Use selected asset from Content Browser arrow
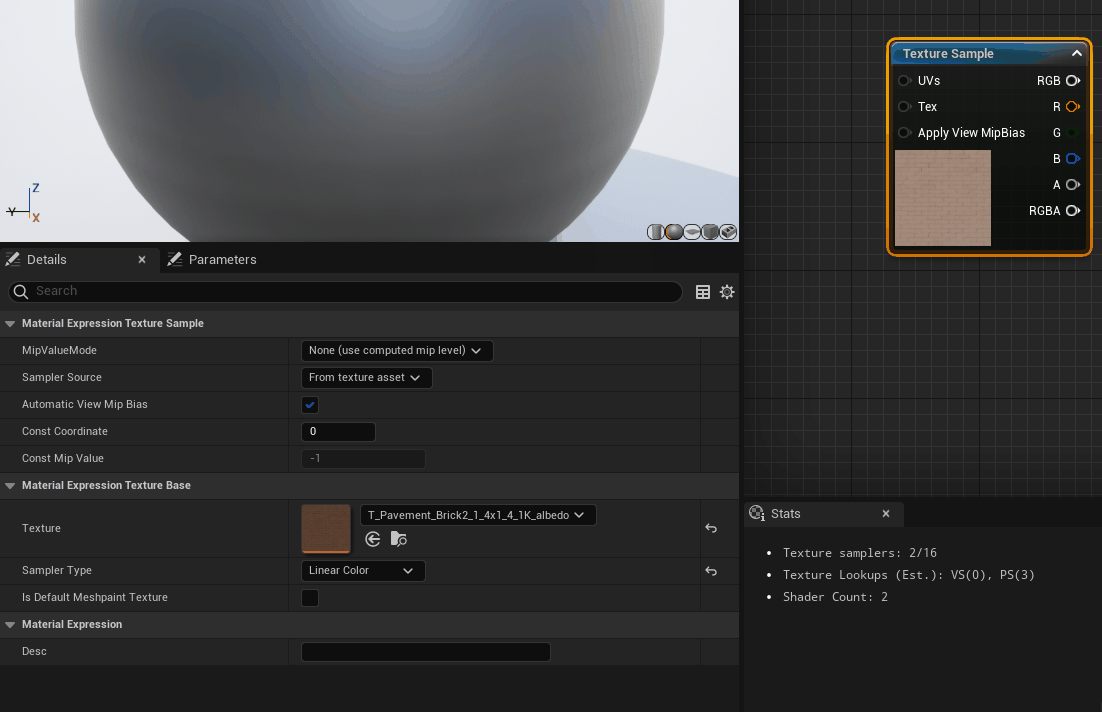Screen dimensions: 1102x712 point(373,539)
